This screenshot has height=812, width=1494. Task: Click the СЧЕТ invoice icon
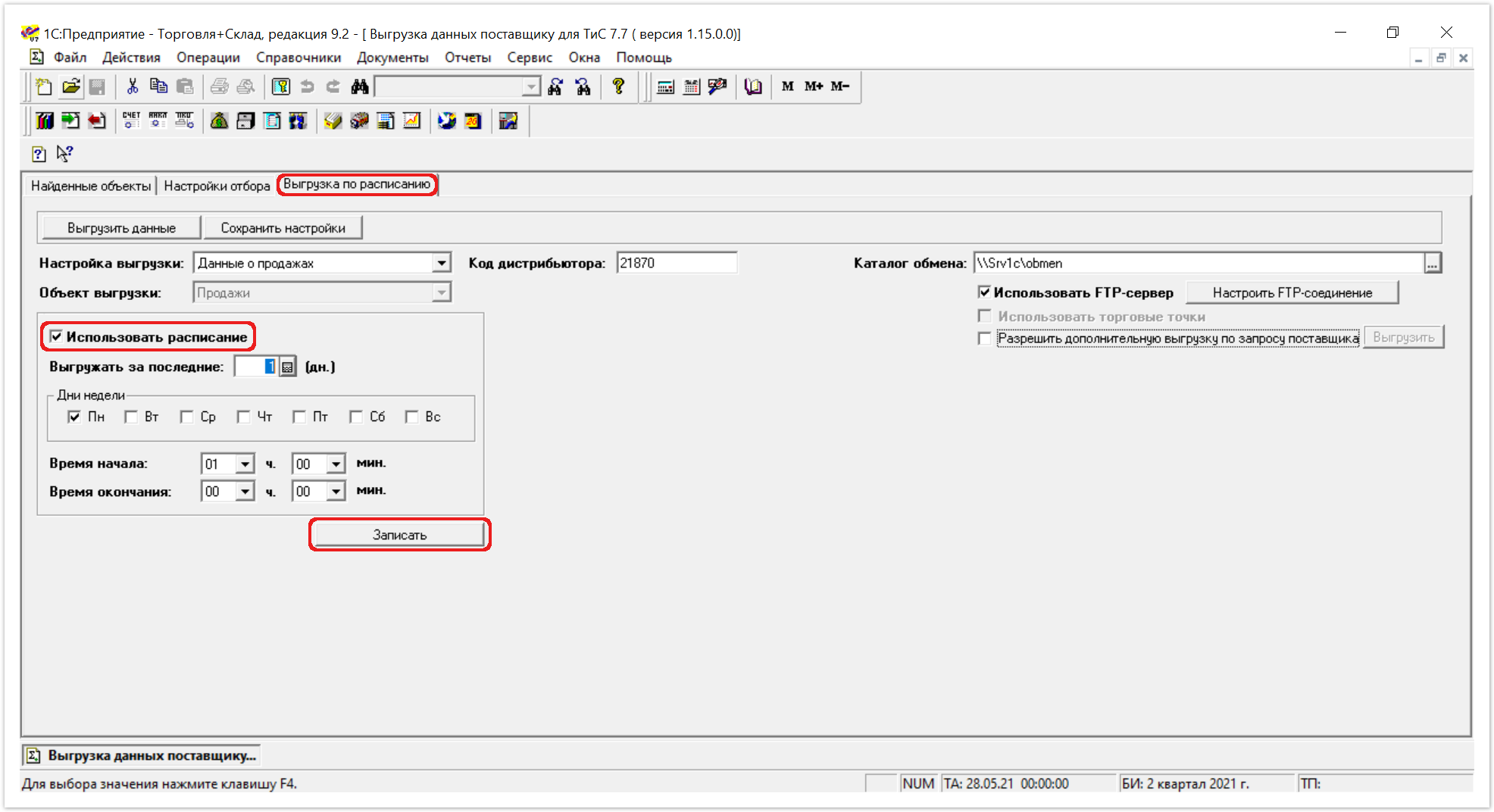click(x=131, y=120)
